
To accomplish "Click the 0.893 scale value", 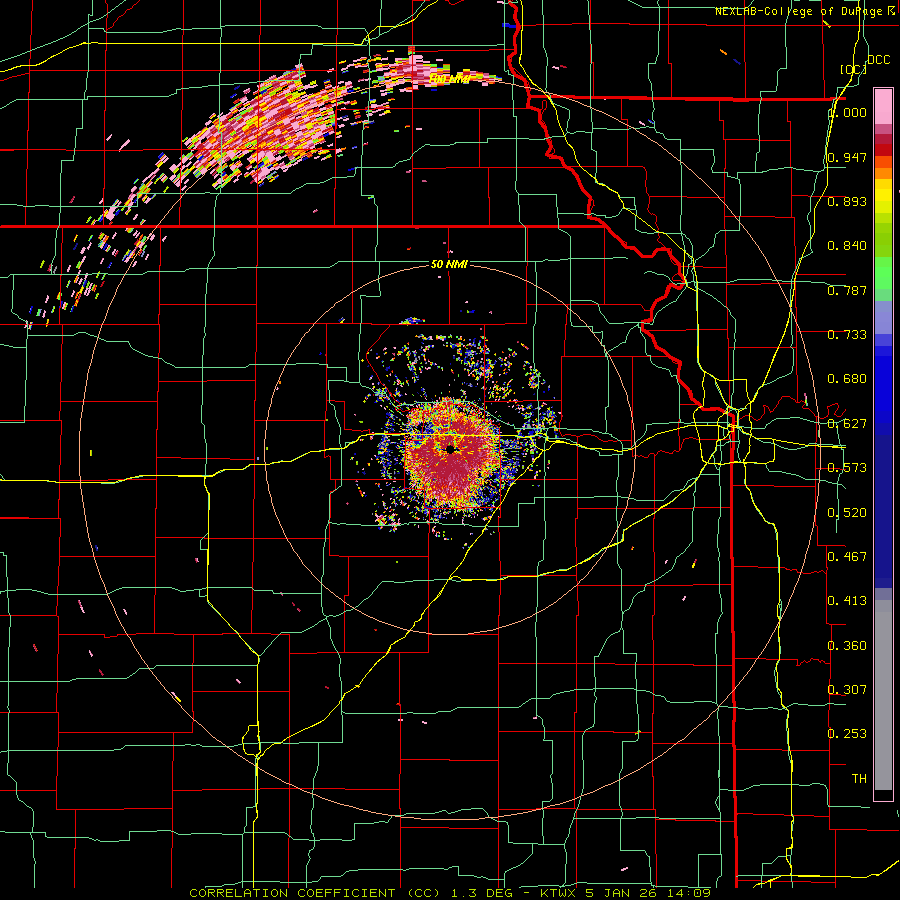I will [x=847, y=201].
